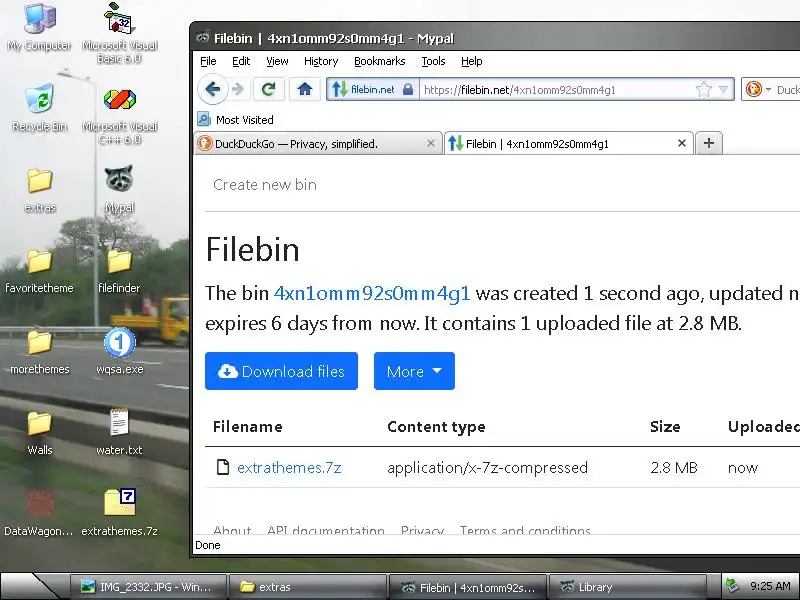Viewport: 800px width, 600px height.
Task: Go to browser Home page icon
Action: click(x=305, y=90)
